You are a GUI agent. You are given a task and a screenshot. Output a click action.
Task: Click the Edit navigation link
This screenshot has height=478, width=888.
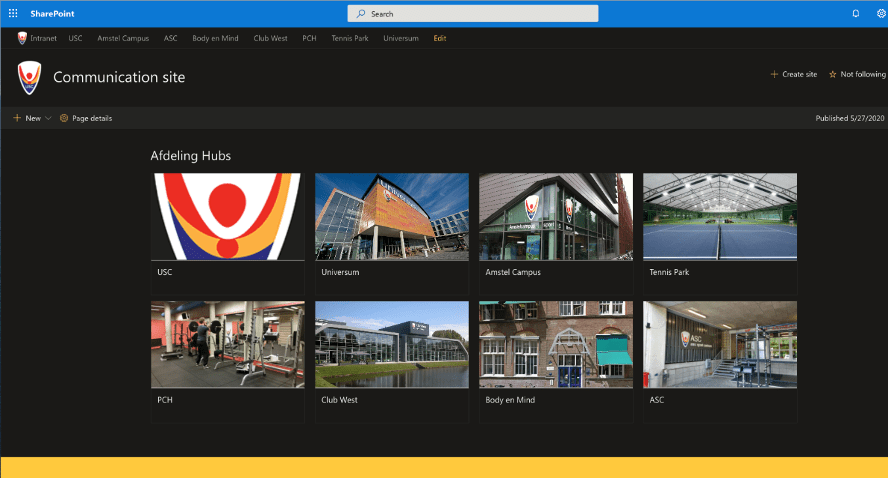tap(440, 38)
